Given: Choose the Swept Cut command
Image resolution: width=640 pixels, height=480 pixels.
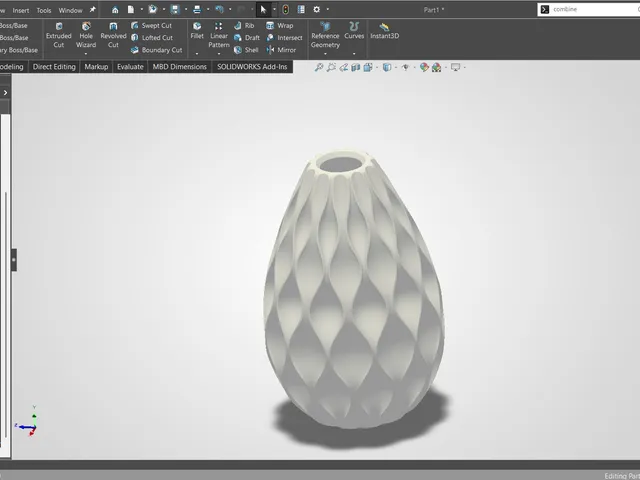Looking at the screenshot, I should tap(151, 25).
